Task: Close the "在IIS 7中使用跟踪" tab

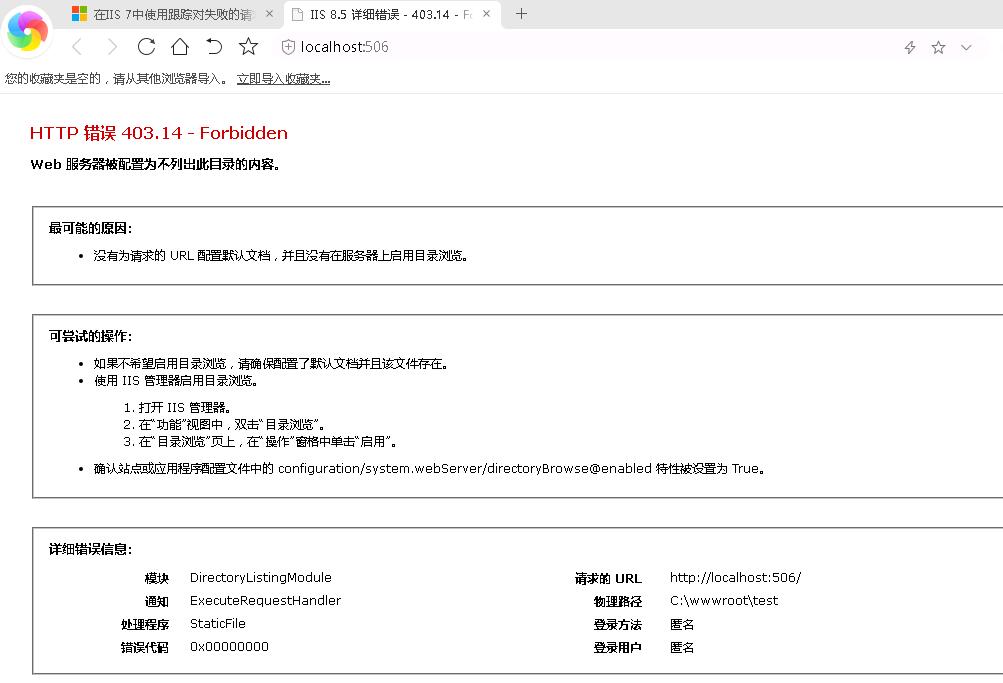Action: 269,14
